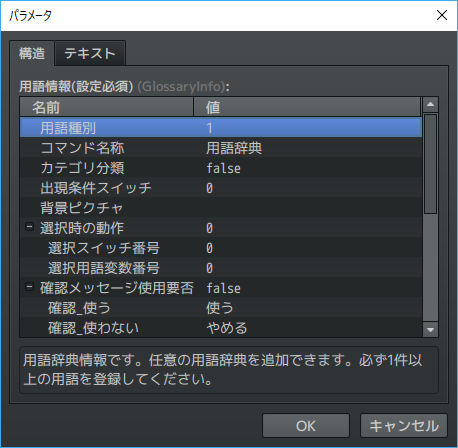Click the 用語情報(設定必須) label

(76, 87)
